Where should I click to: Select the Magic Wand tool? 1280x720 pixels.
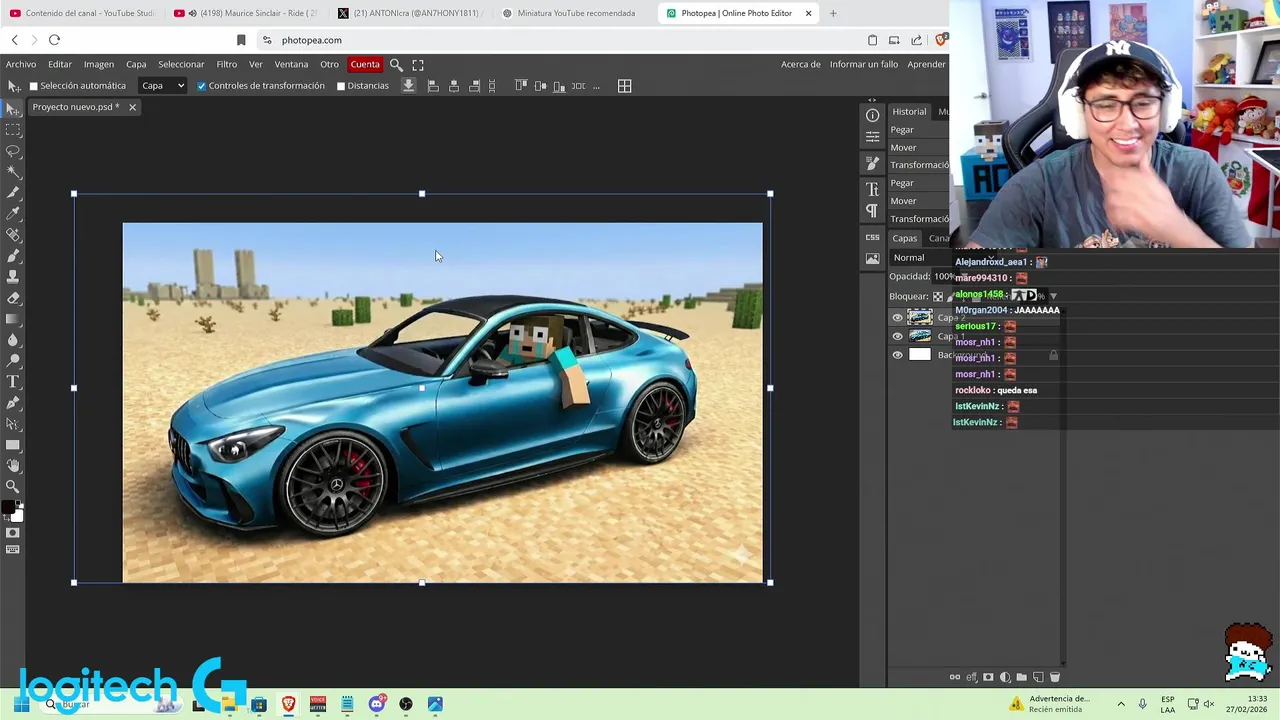tap(13, 171)
